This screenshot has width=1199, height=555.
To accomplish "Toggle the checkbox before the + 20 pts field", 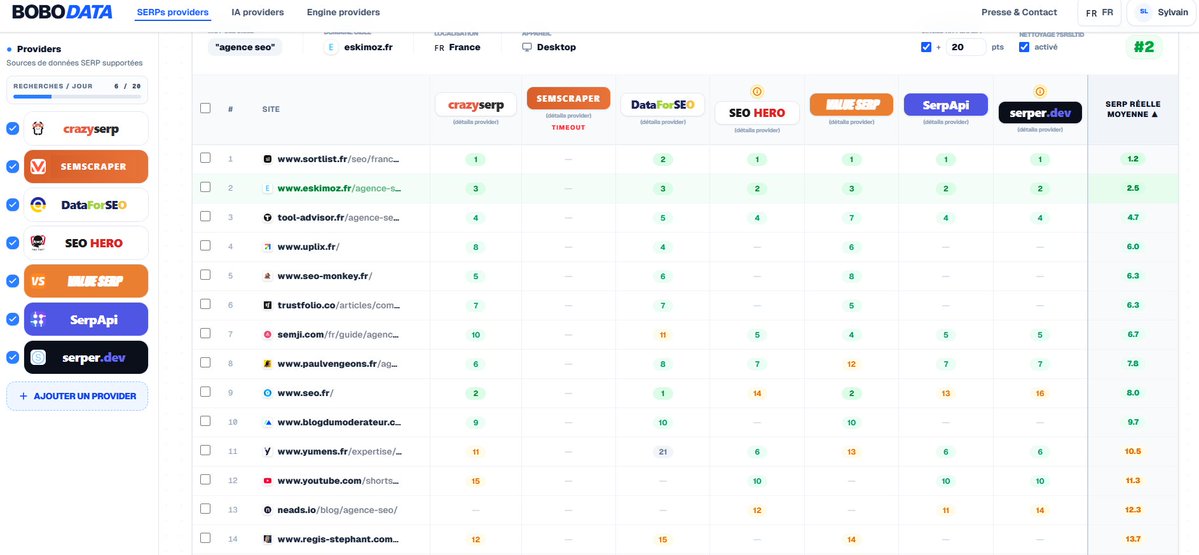I will point(926,47).
